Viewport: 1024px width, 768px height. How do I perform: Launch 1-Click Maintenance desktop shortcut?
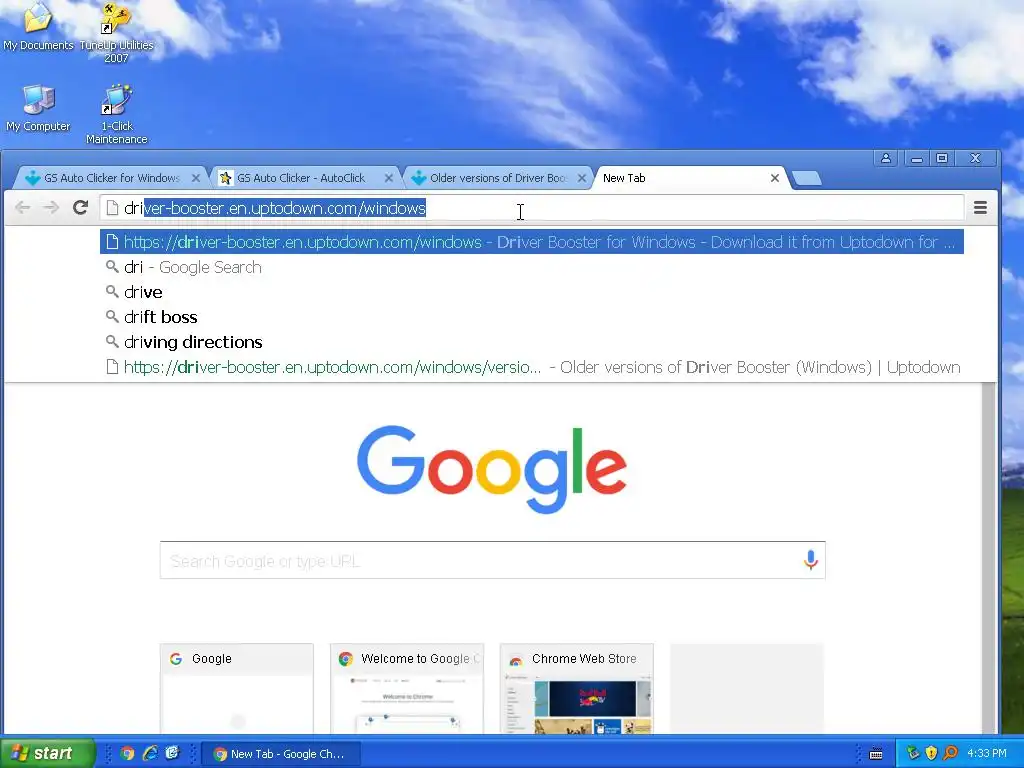pyautogui.click(x=116, y=114)
